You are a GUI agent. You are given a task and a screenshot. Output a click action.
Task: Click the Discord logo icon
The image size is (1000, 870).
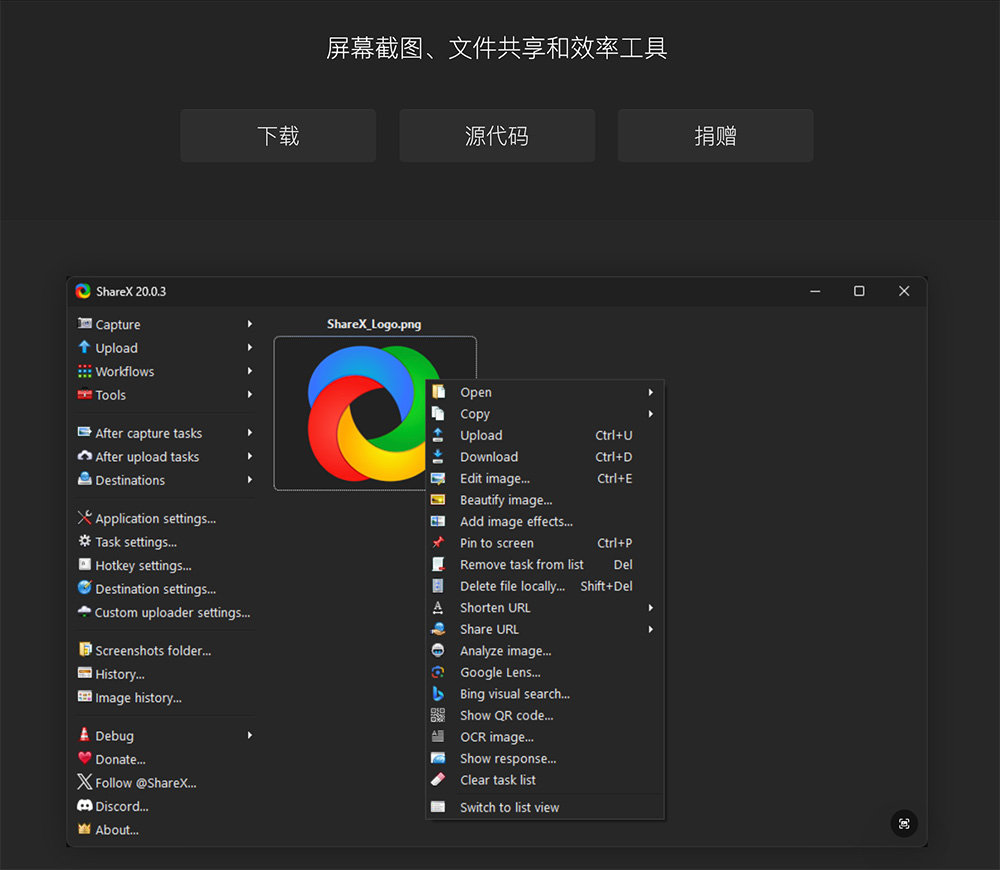pos(84,805)
